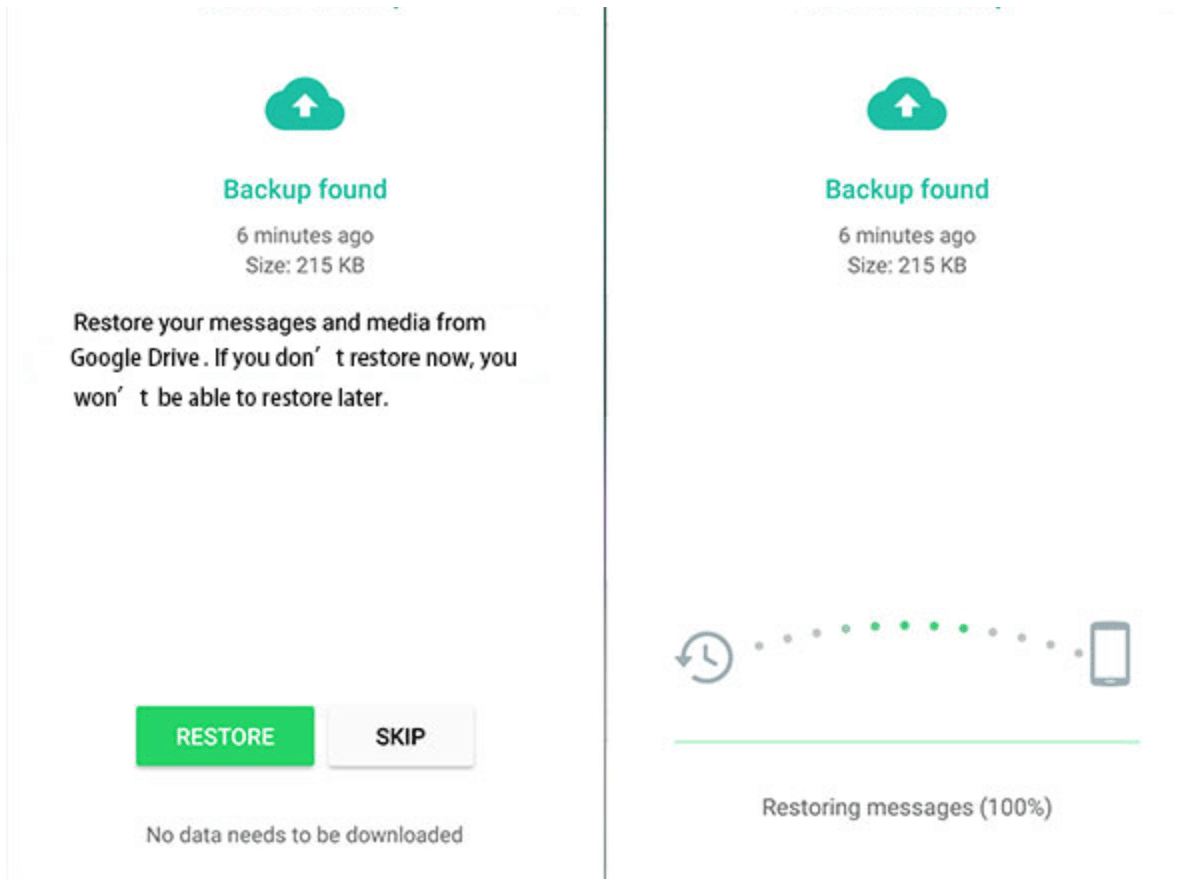
Task: Click right 'Size: 215 KB' label
Action: (907, 265)
